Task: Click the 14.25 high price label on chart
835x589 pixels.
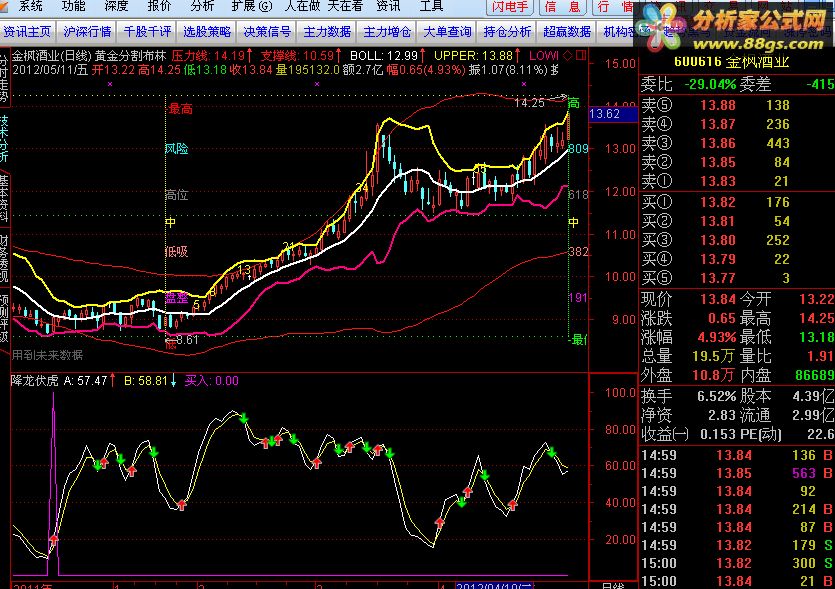Action: coord(529,103)
